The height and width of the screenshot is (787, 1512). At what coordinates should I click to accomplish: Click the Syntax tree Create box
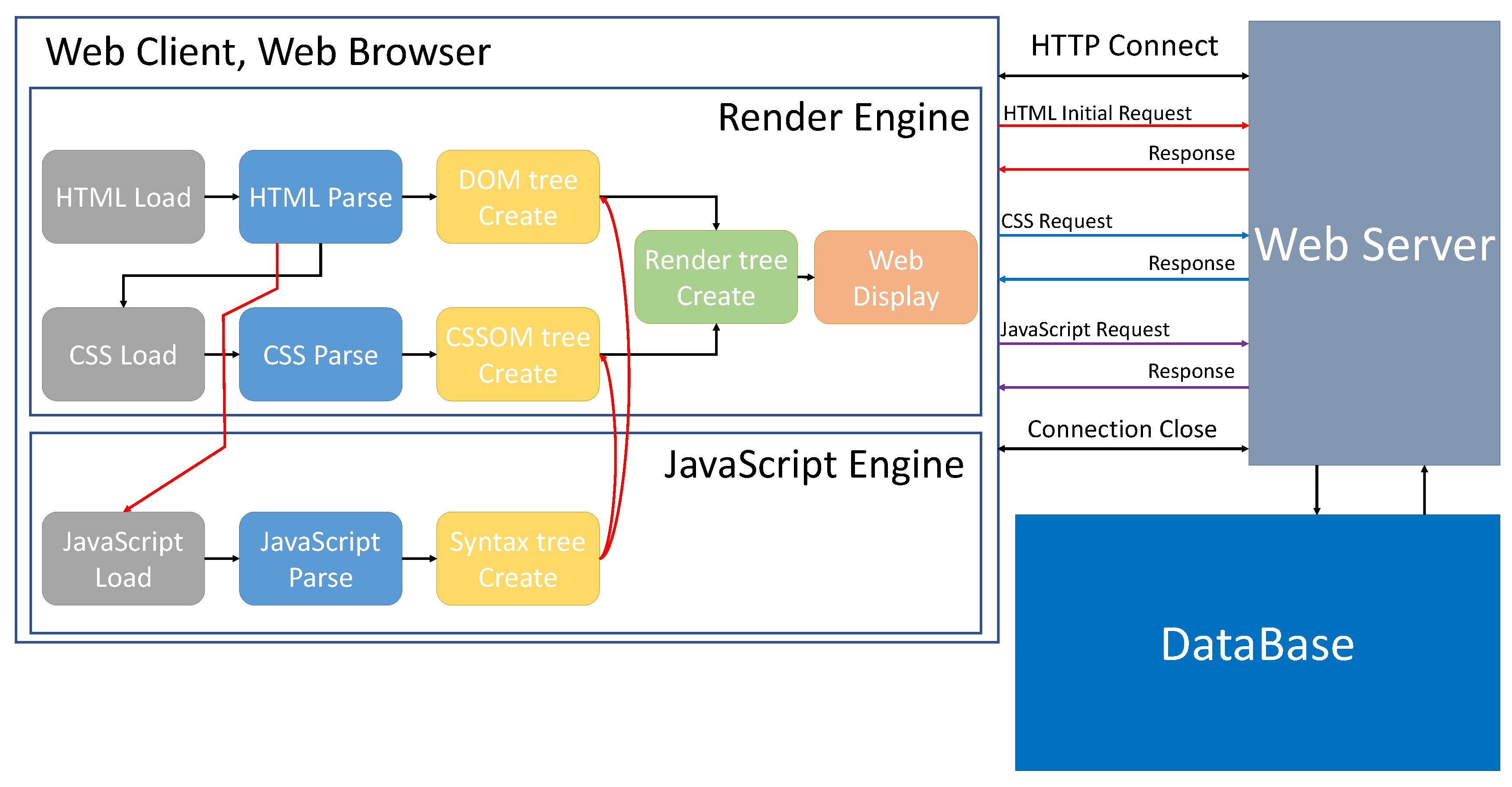(x=518, y=559)
